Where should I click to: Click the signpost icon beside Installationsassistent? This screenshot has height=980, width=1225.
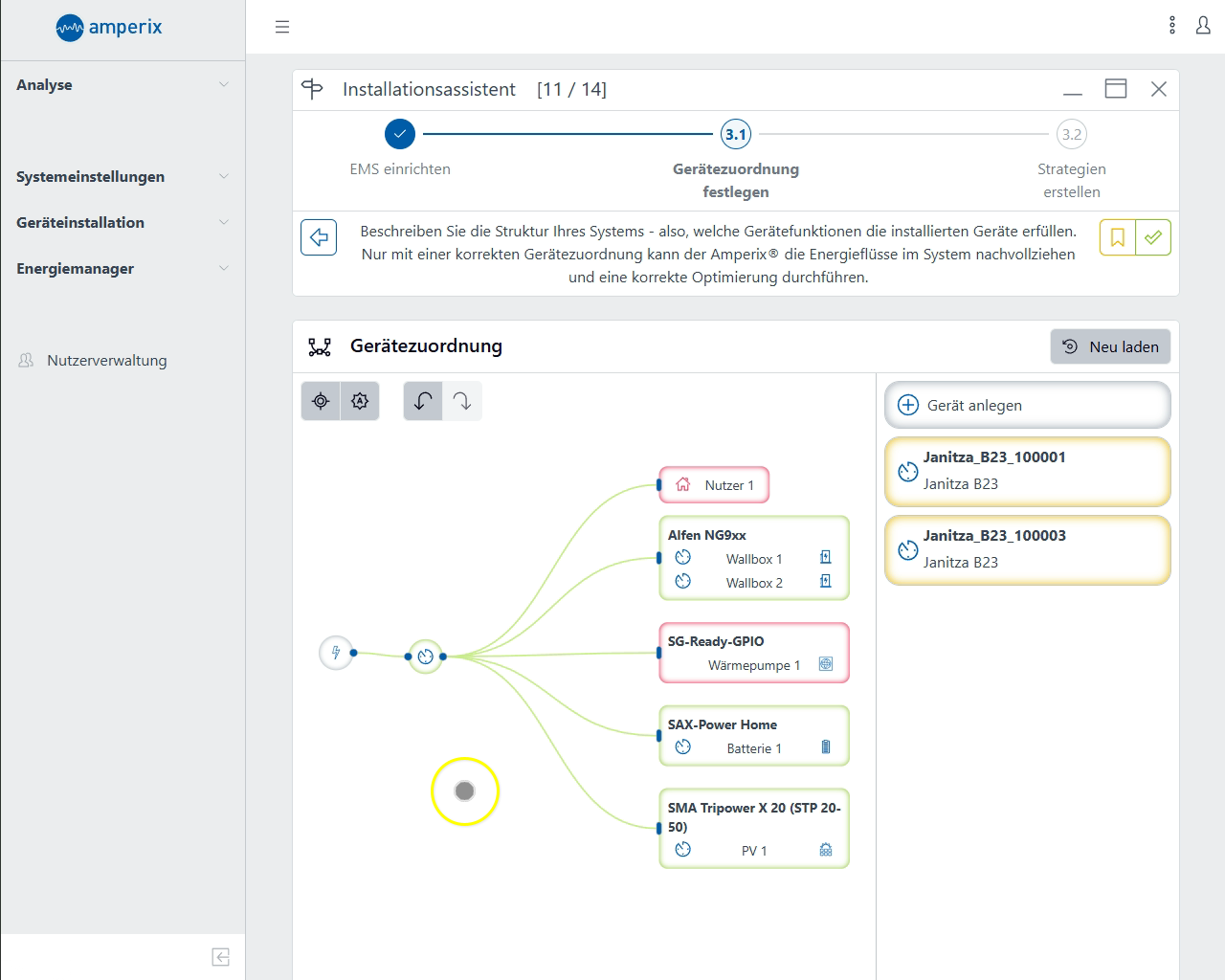coord(313,89)
